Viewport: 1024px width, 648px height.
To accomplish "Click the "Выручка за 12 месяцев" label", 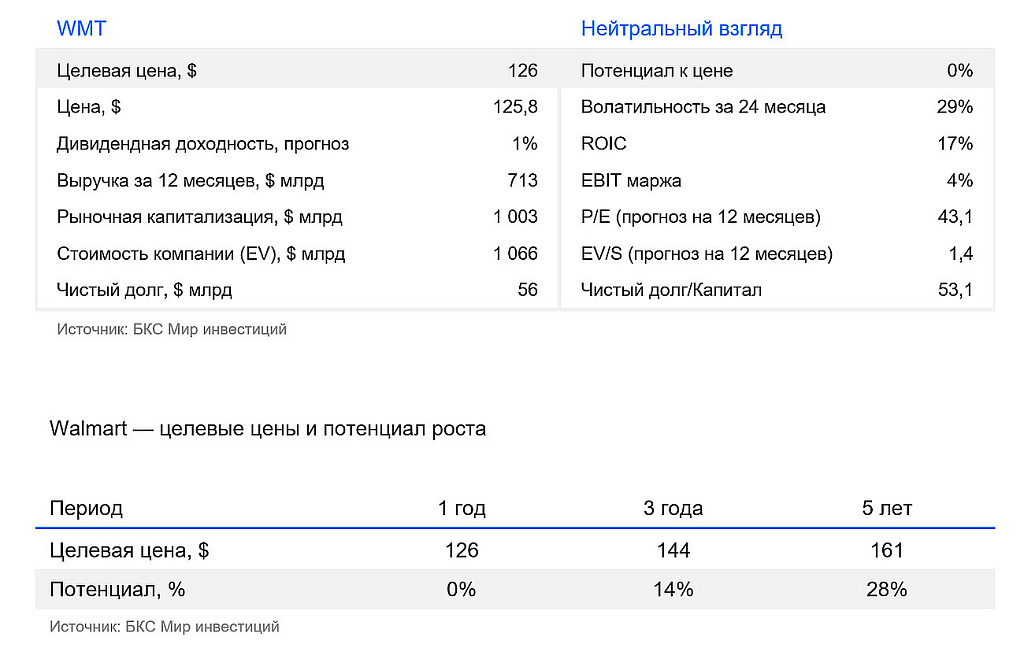I will click(190, 181).
